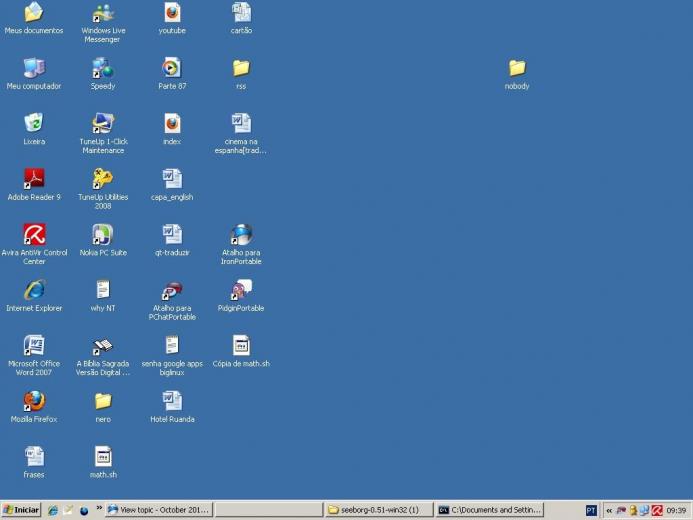Select the cinema na espanha document
Image resolution: width=693 pixels, height=520 pixels.
[x=241, y=123]
